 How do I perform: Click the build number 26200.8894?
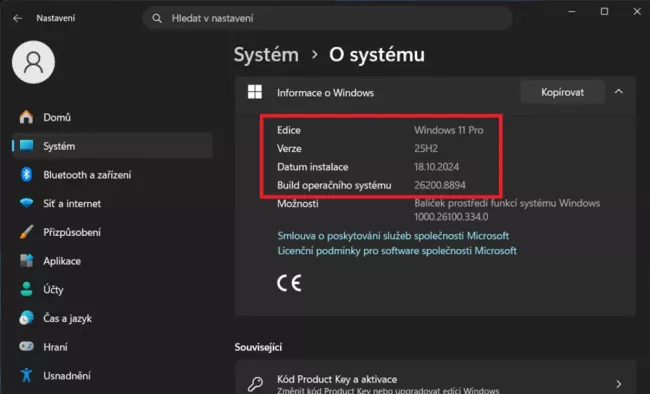pos(440,185)
